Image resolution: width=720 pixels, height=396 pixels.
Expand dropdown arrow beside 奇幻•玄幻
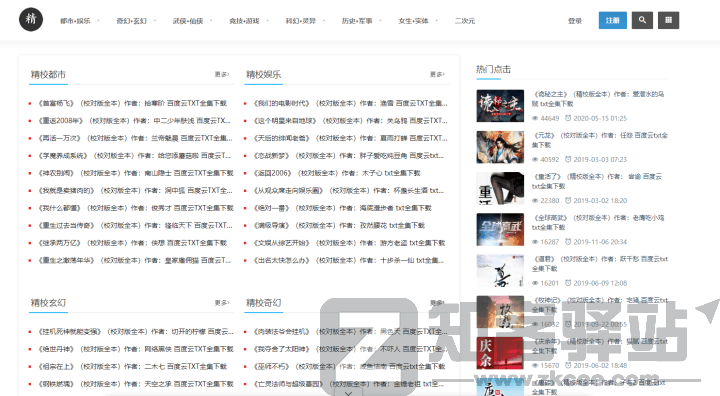(x=154, y=21)
